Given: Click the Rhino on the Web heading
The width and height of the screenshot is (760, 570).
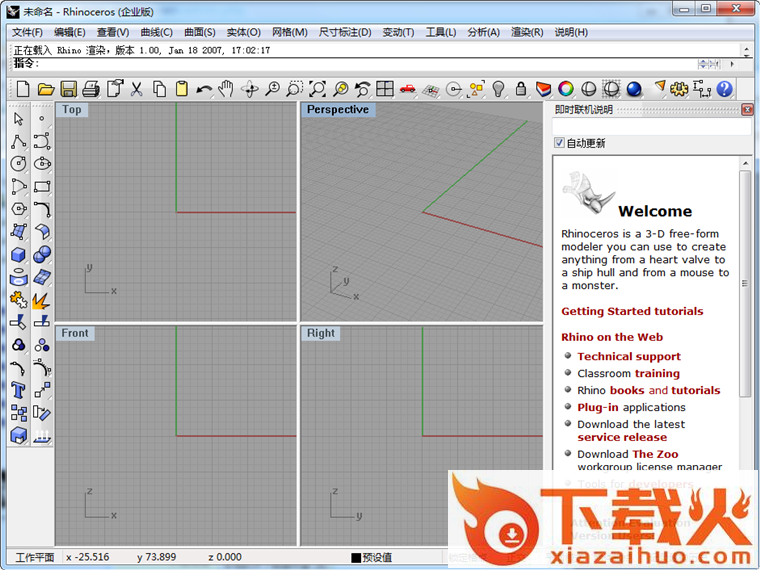Looking at the screenshot, I should pos(612,337).
